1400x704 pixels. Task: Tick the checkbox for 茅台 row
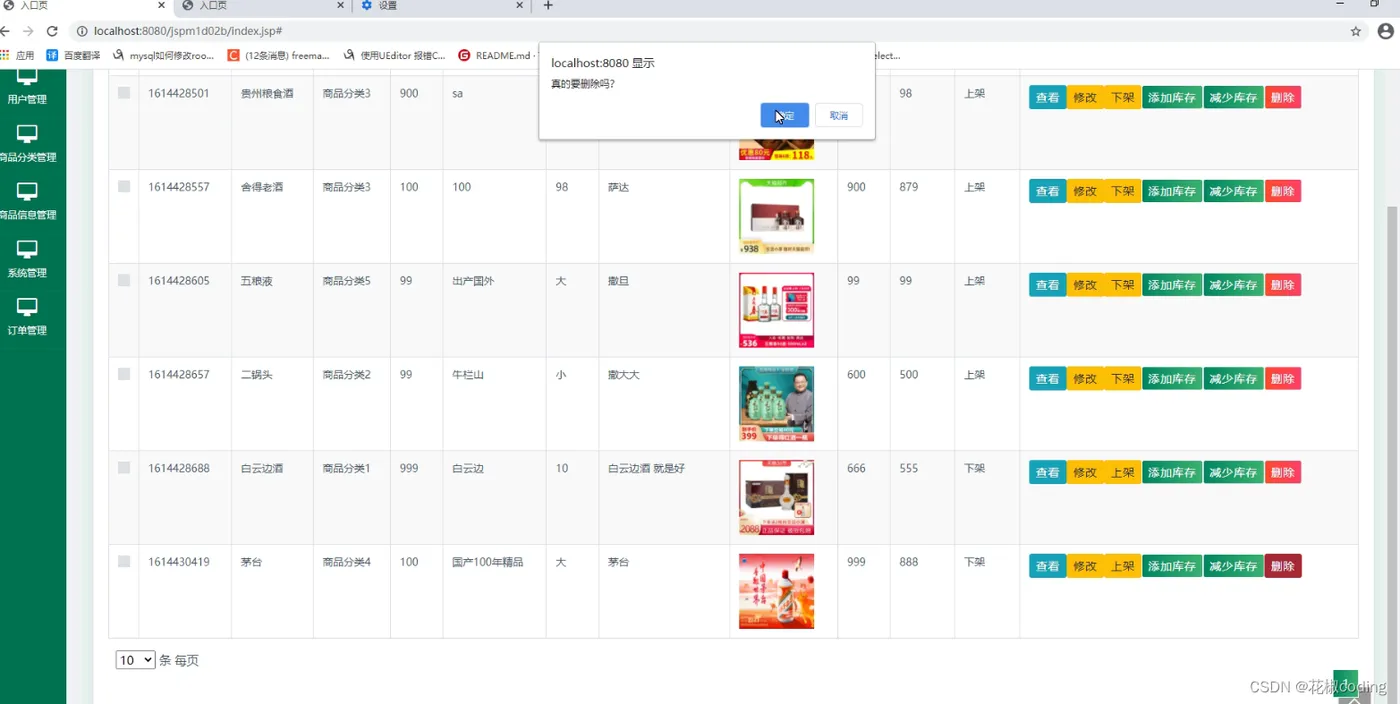pyautogui.click(x=124, y=561)
